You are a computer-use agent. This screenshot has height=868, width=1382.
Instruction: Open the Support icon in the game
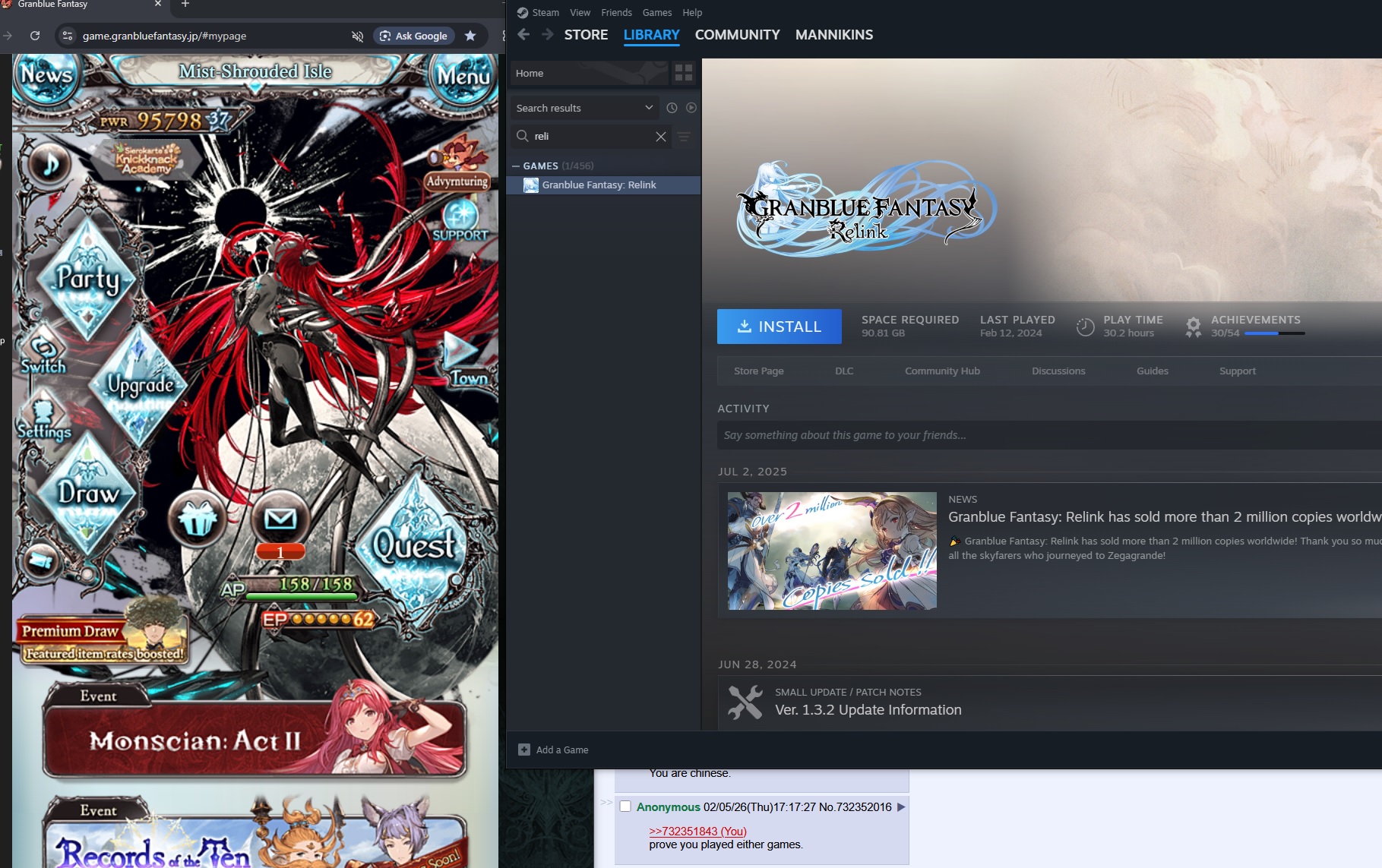click(x=460, y=221)
